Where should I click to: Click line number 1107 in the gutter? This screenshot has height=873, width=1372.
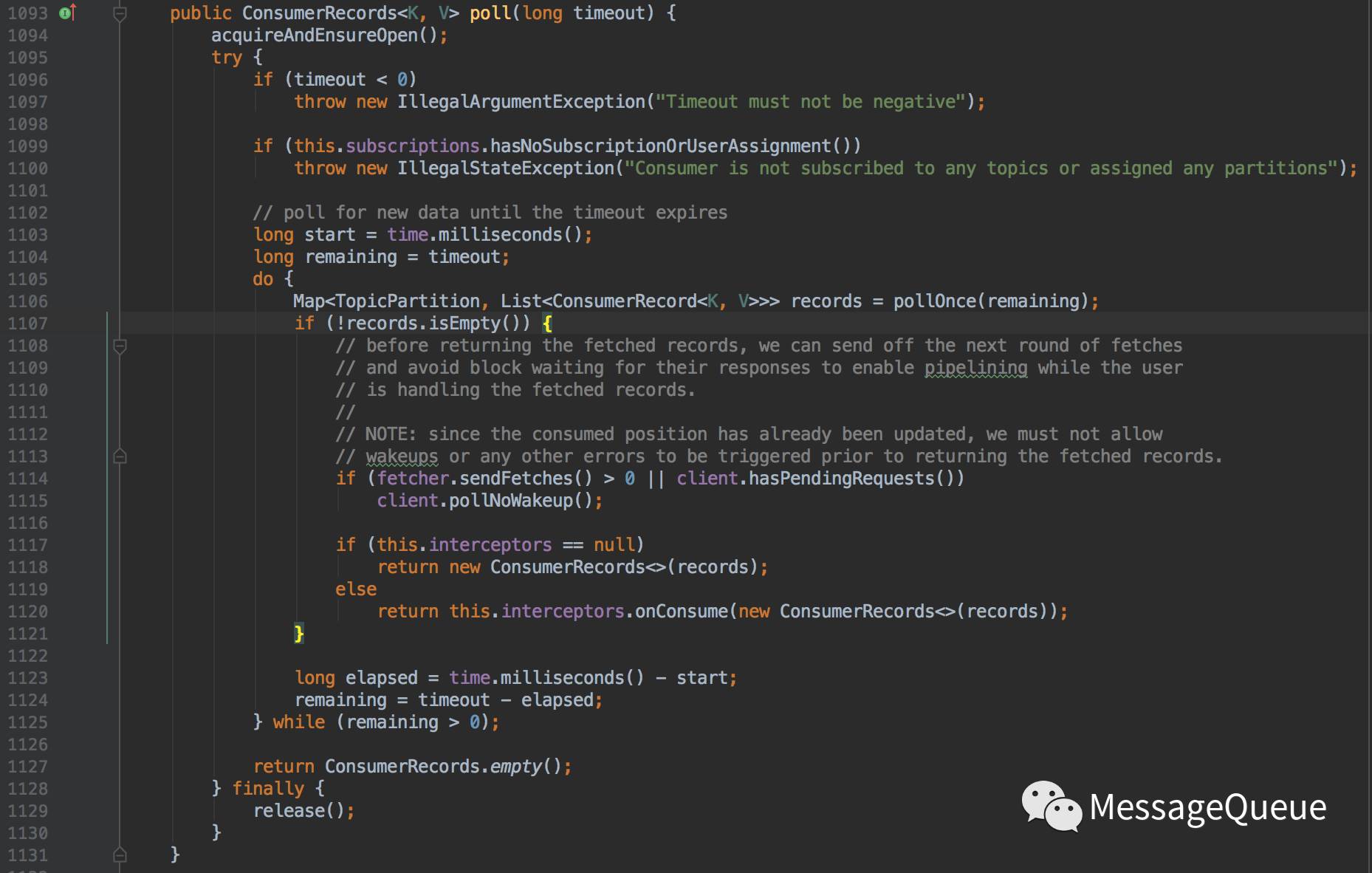27,323
